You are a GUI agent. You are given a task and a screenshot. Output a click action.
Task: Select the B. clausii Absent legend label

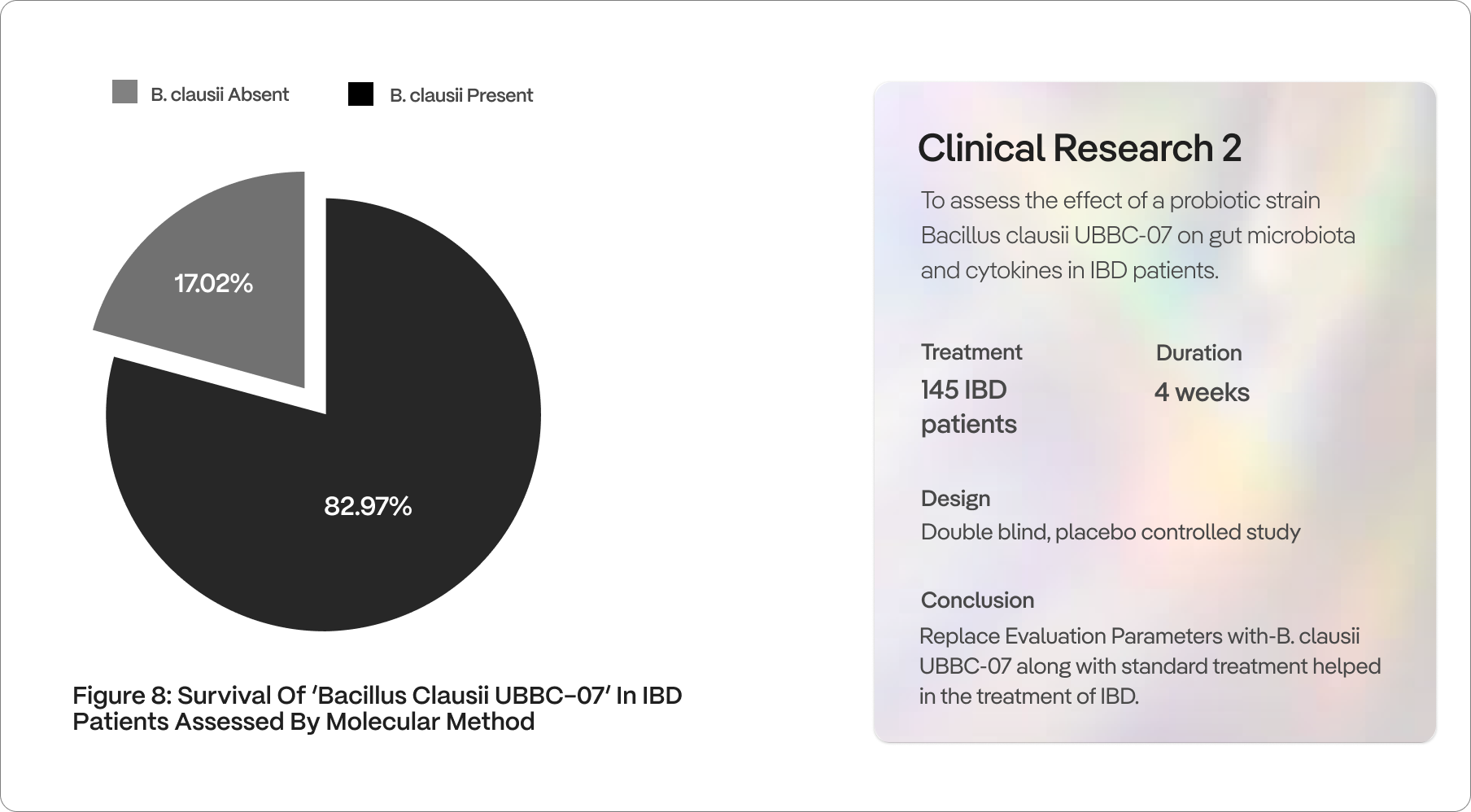pyautogui.click(x=220, y=94)
